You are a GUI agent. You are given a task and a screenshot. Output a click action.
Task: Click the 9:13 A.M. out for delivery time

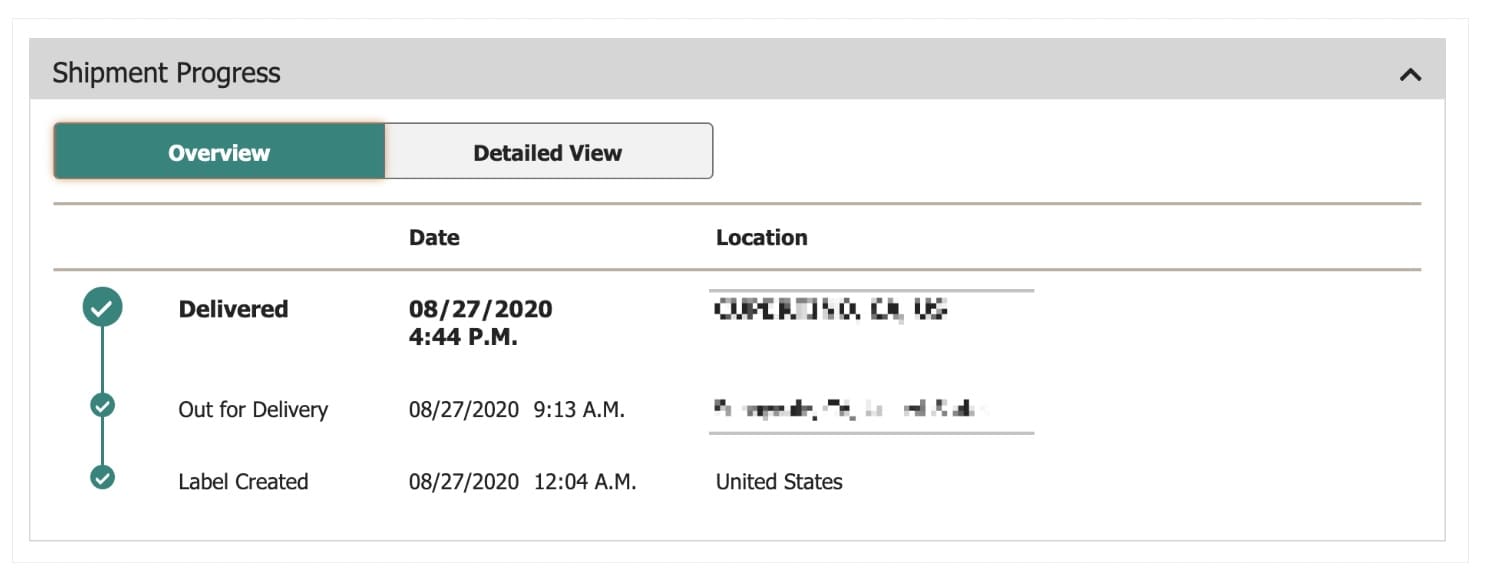click(579, 410)
